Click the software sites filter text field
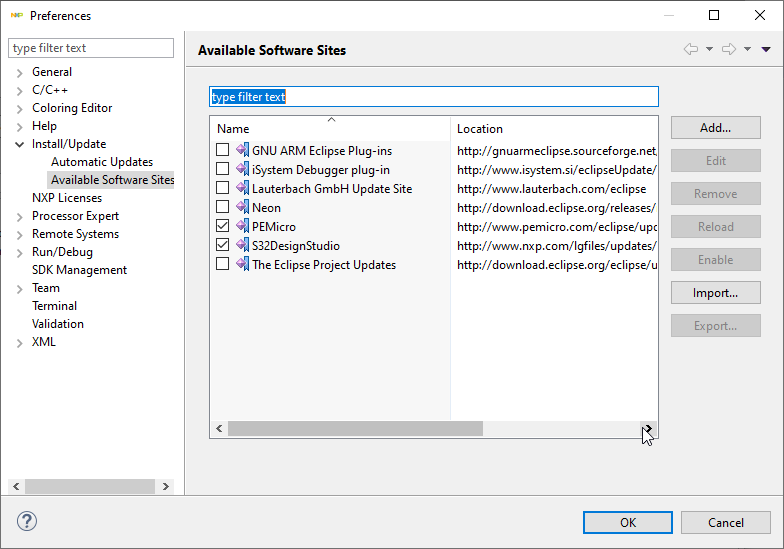This screenshot has width=784, height=549. click(434, 97)
